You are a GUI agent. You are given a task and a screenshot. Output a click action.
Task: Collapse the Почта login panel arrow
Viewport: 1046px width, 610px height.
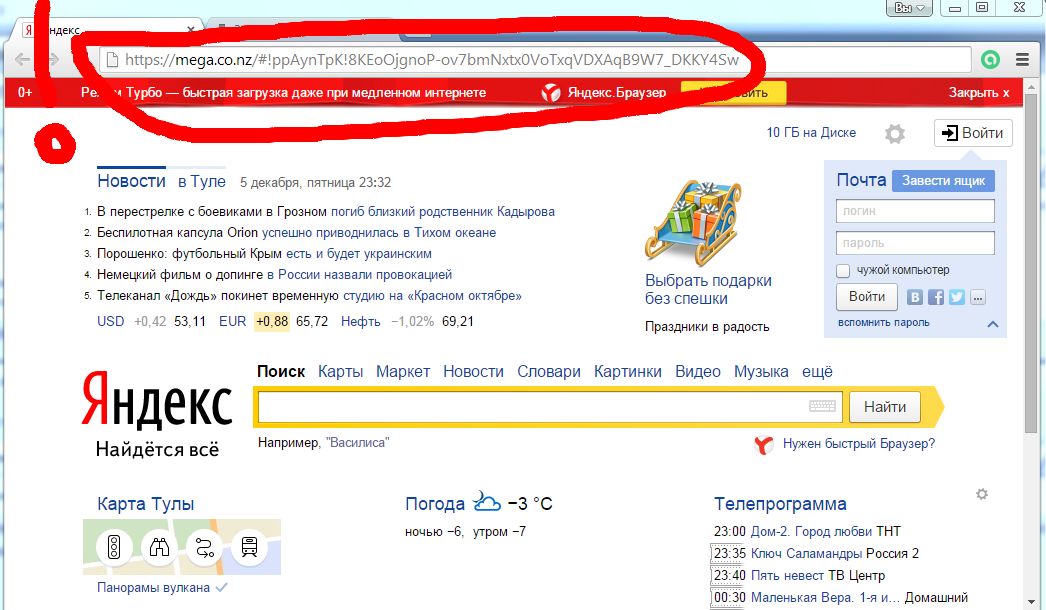[x=993, y=324]
